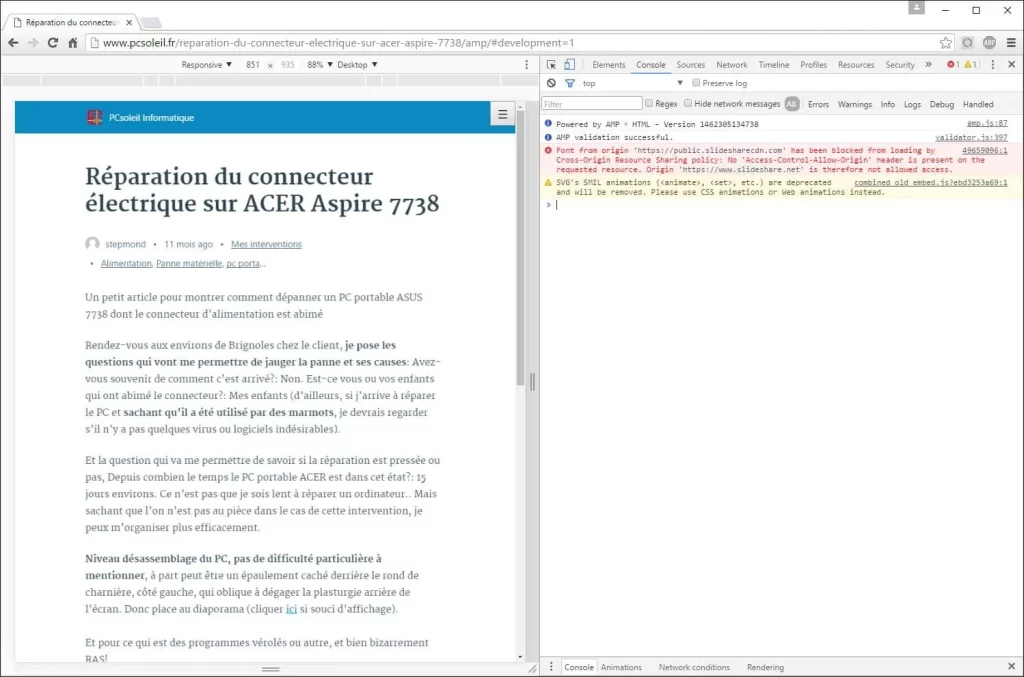Go back with the browser back arrow
1024x677 pixels.
pyautogui.click(x=13, y=43)
